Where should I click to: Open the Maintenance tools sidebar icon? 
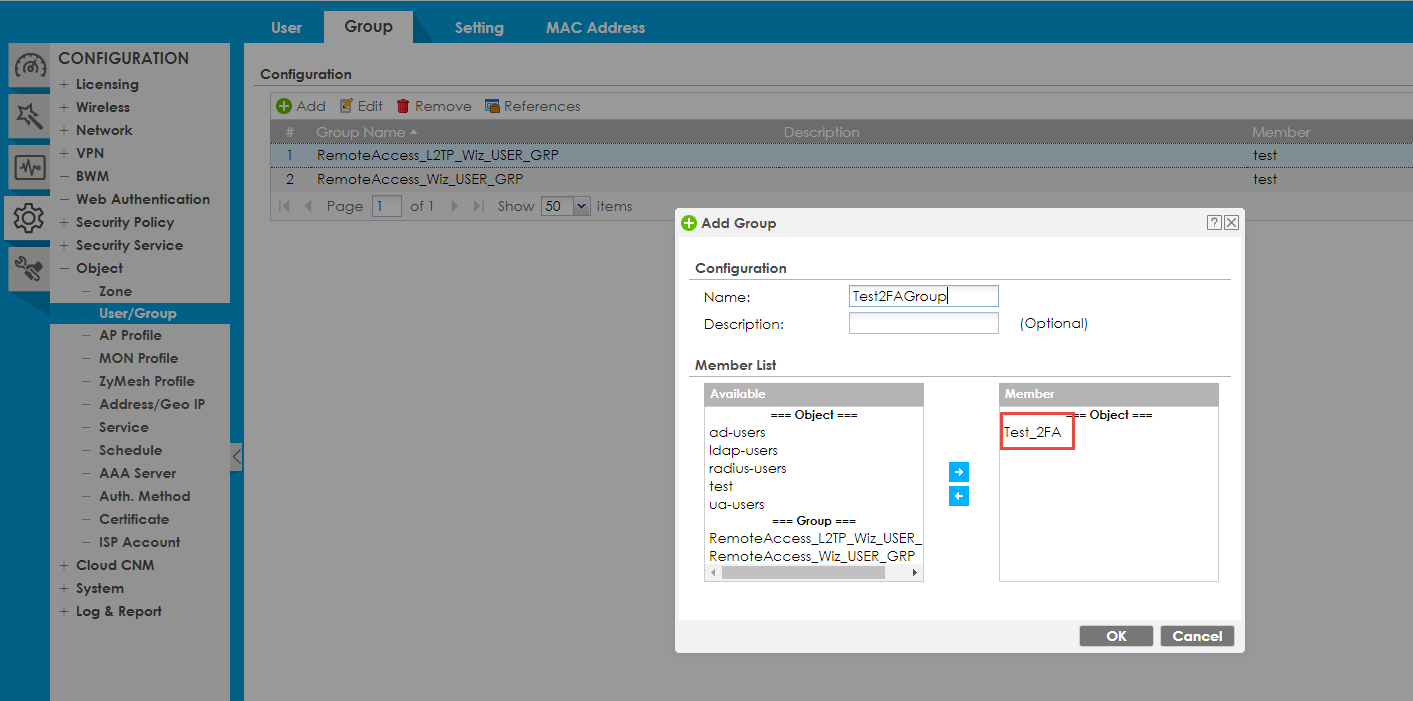[x=30, y=268]
